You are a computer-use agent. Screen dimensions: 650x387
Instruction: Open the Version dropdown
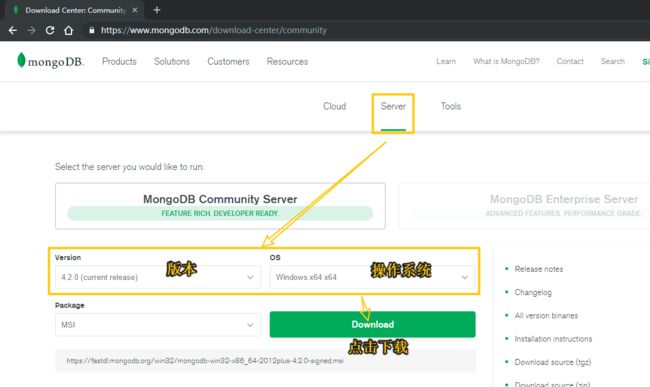click(158, 277)
